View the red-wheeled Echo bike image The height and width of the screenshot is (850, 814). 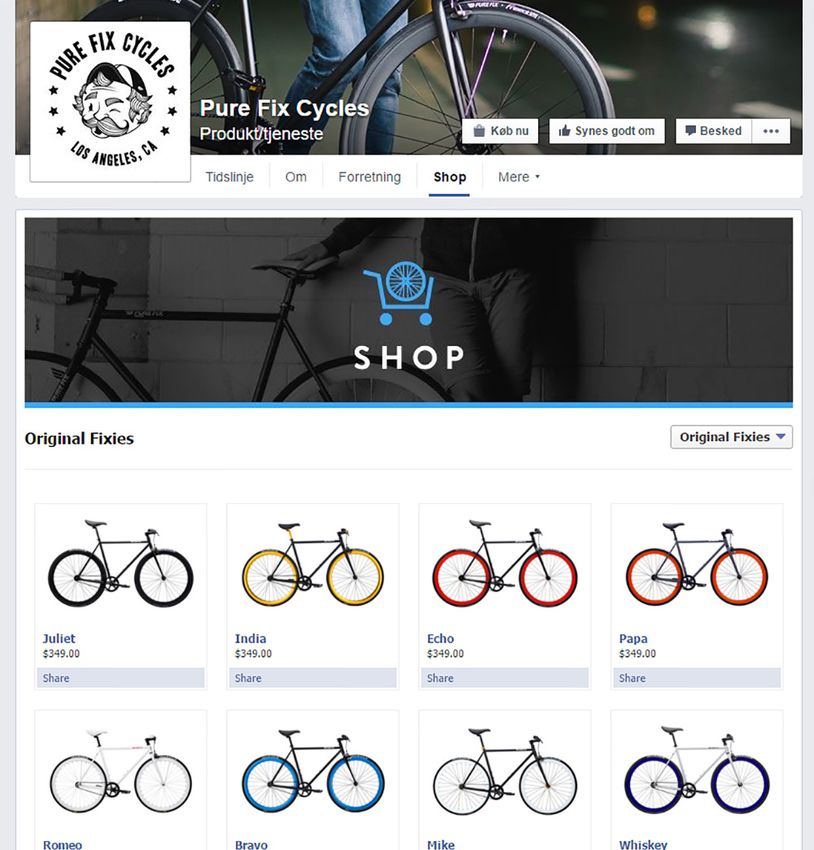(505, 563)
